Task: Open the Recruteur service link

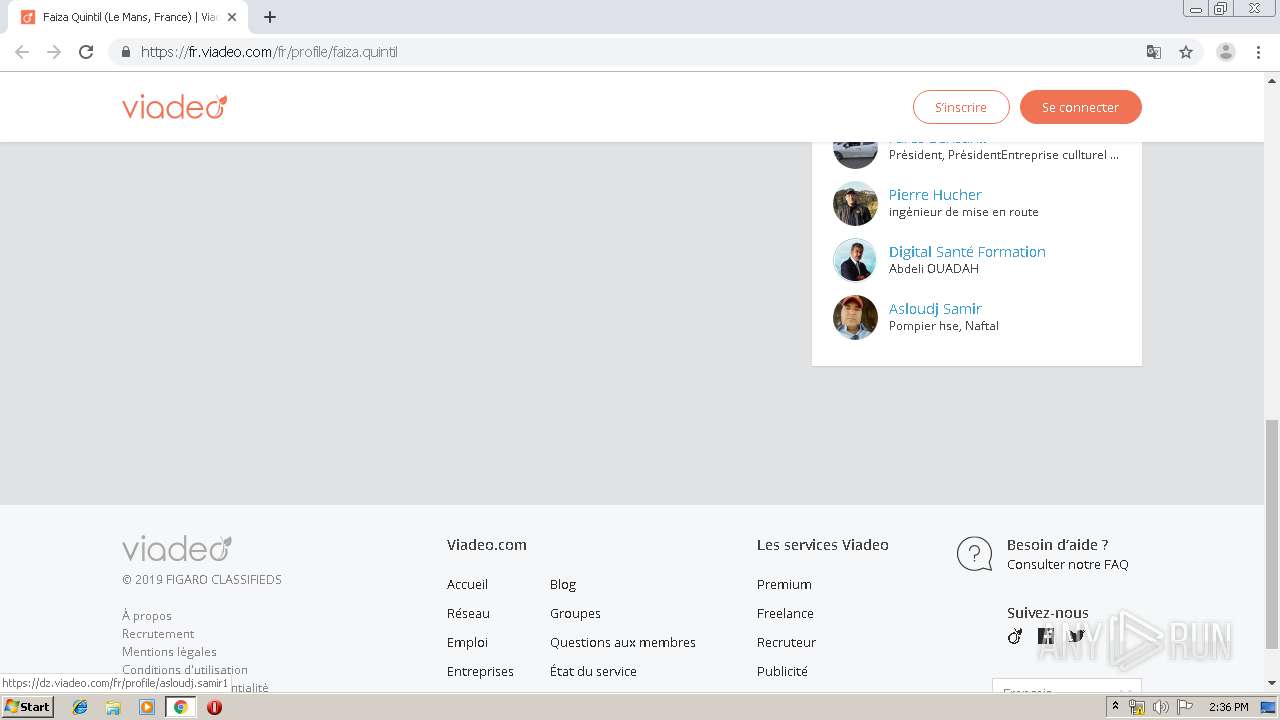Action: click(786, 642)
